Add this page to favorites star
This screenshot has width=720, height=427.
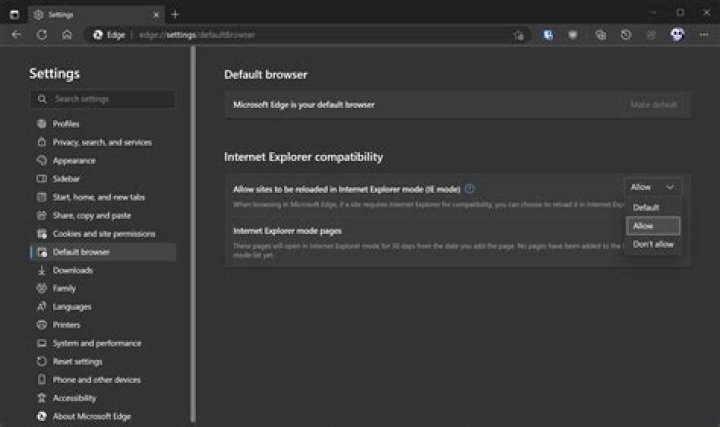(x=518, y=35)
